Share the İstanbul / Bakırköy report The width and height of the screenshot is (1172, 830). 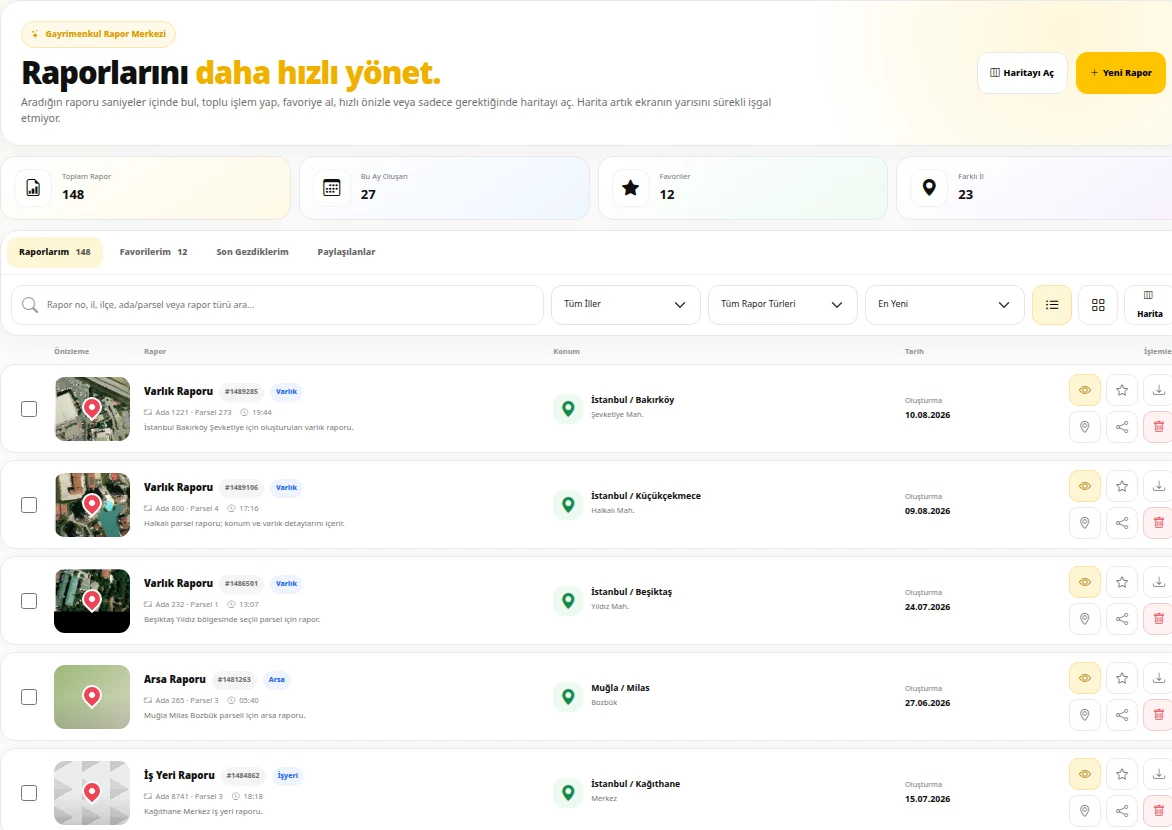1122,427
